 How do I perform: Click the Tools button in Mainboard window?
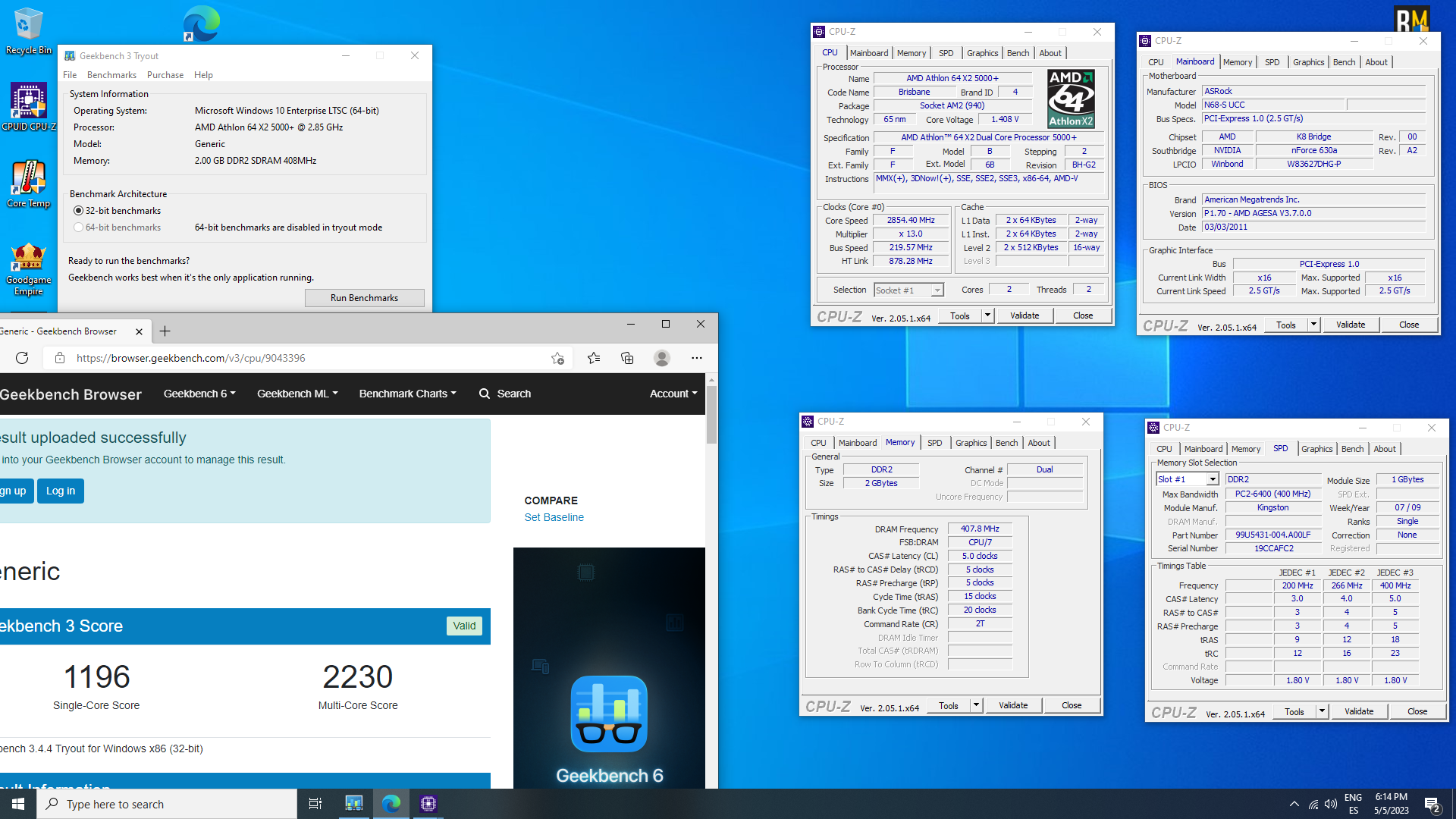coord(1286,325)
